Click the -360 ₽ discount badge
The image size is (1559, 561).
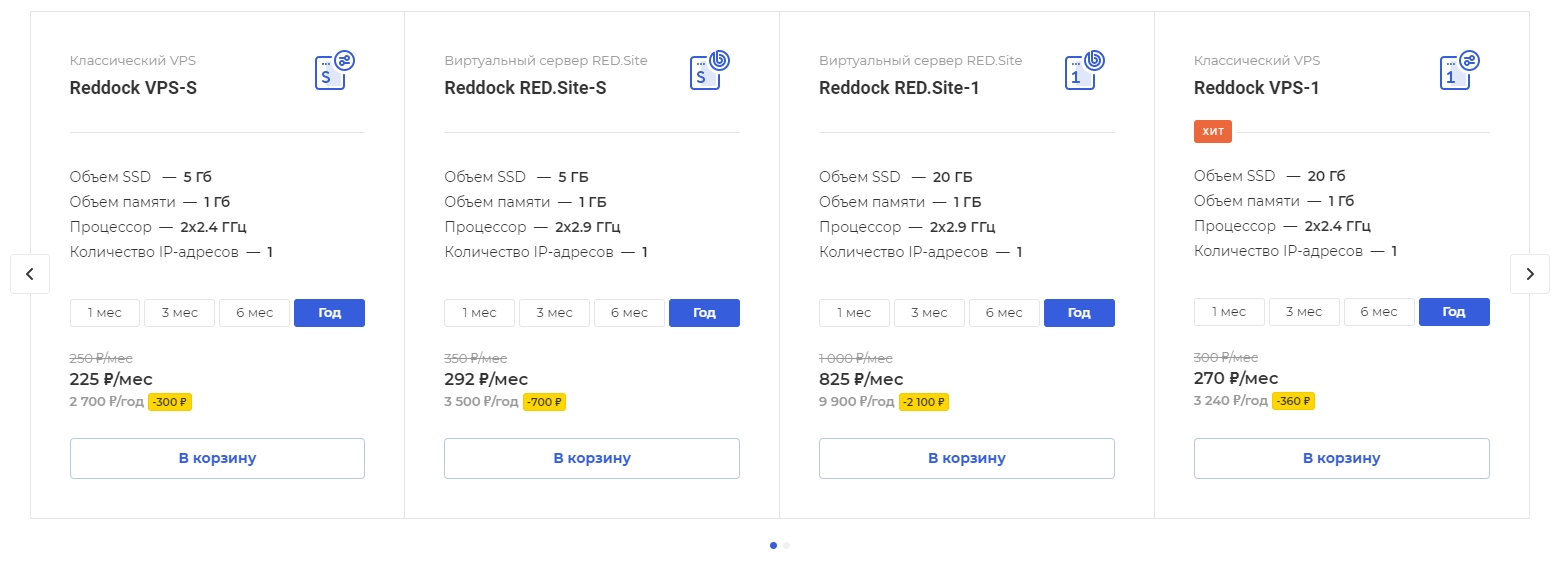point(1294,401)
